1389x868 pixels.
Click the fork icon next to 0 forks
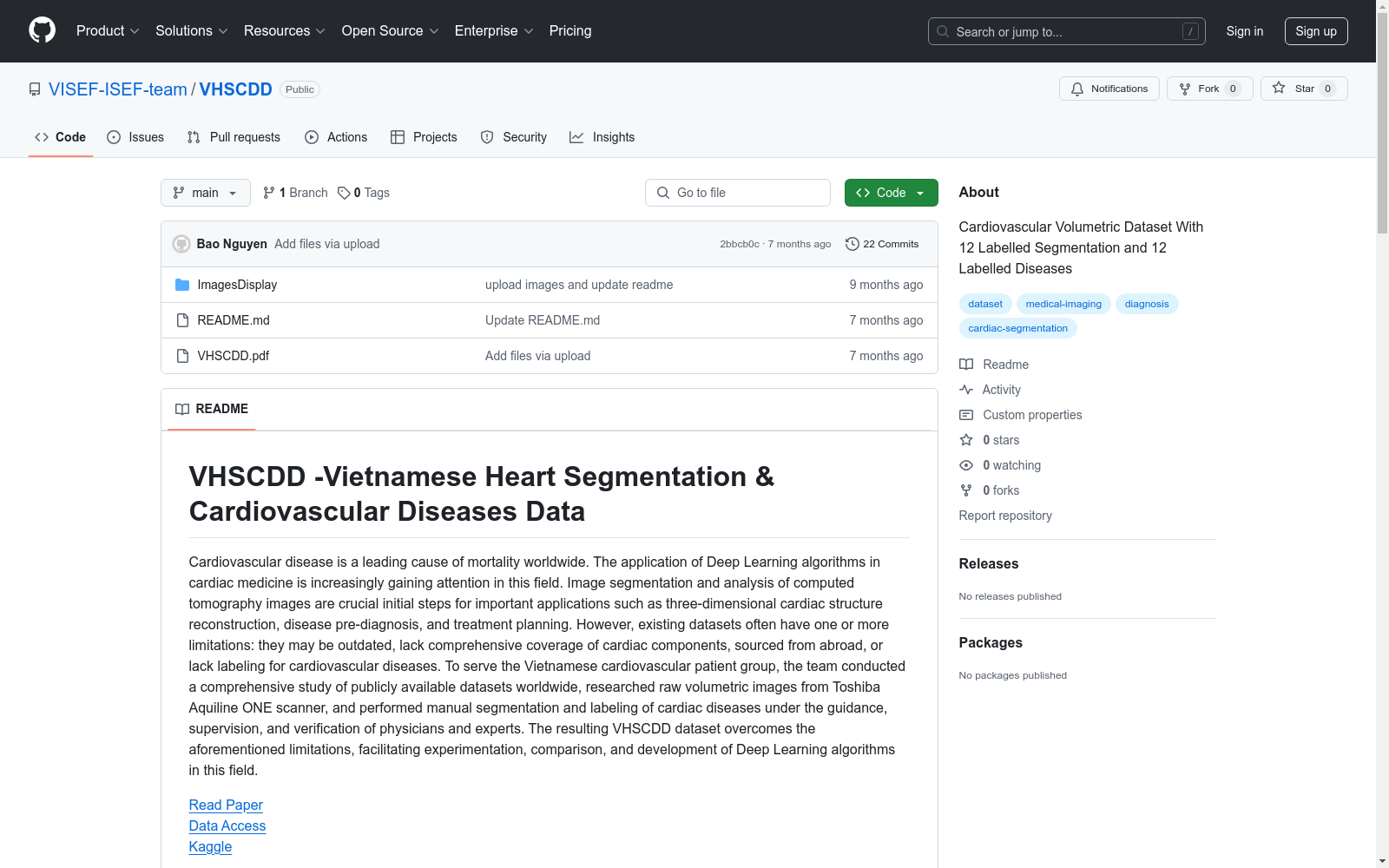966,490
